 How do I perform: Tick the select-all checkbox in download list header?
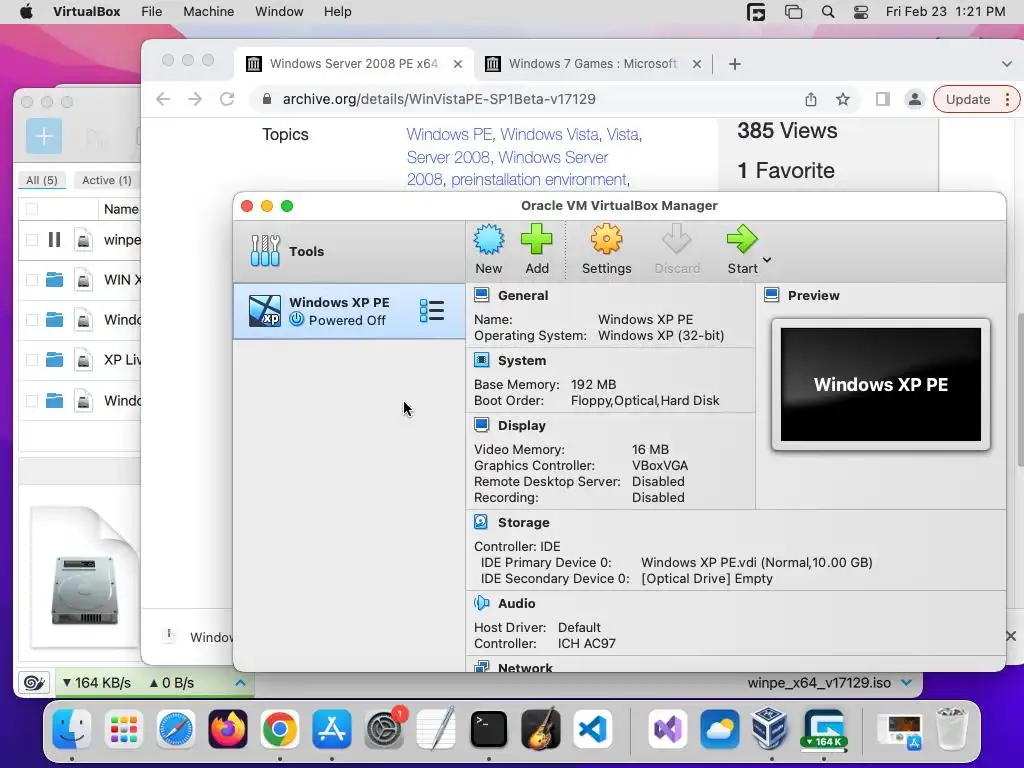[x=31, y=209]
